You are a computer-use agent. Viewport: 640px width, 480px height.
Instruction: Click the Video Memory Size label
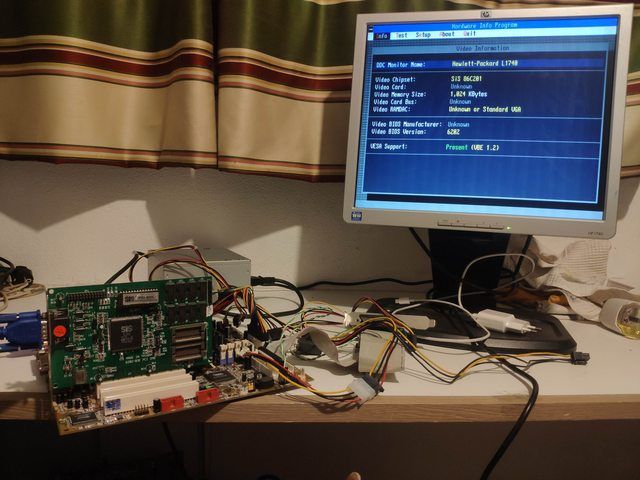pos(400,94)
